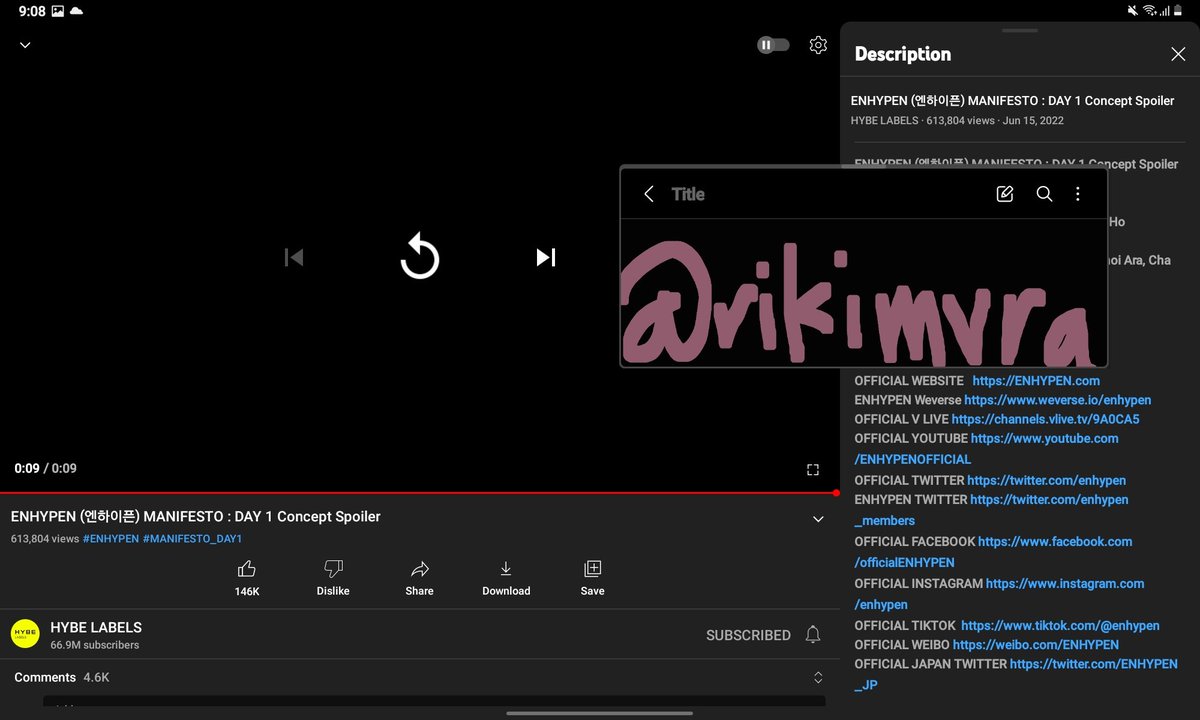1200x720 pixels.
Task: Tap the gallery icon in status bar
Action: pos(57,11)
